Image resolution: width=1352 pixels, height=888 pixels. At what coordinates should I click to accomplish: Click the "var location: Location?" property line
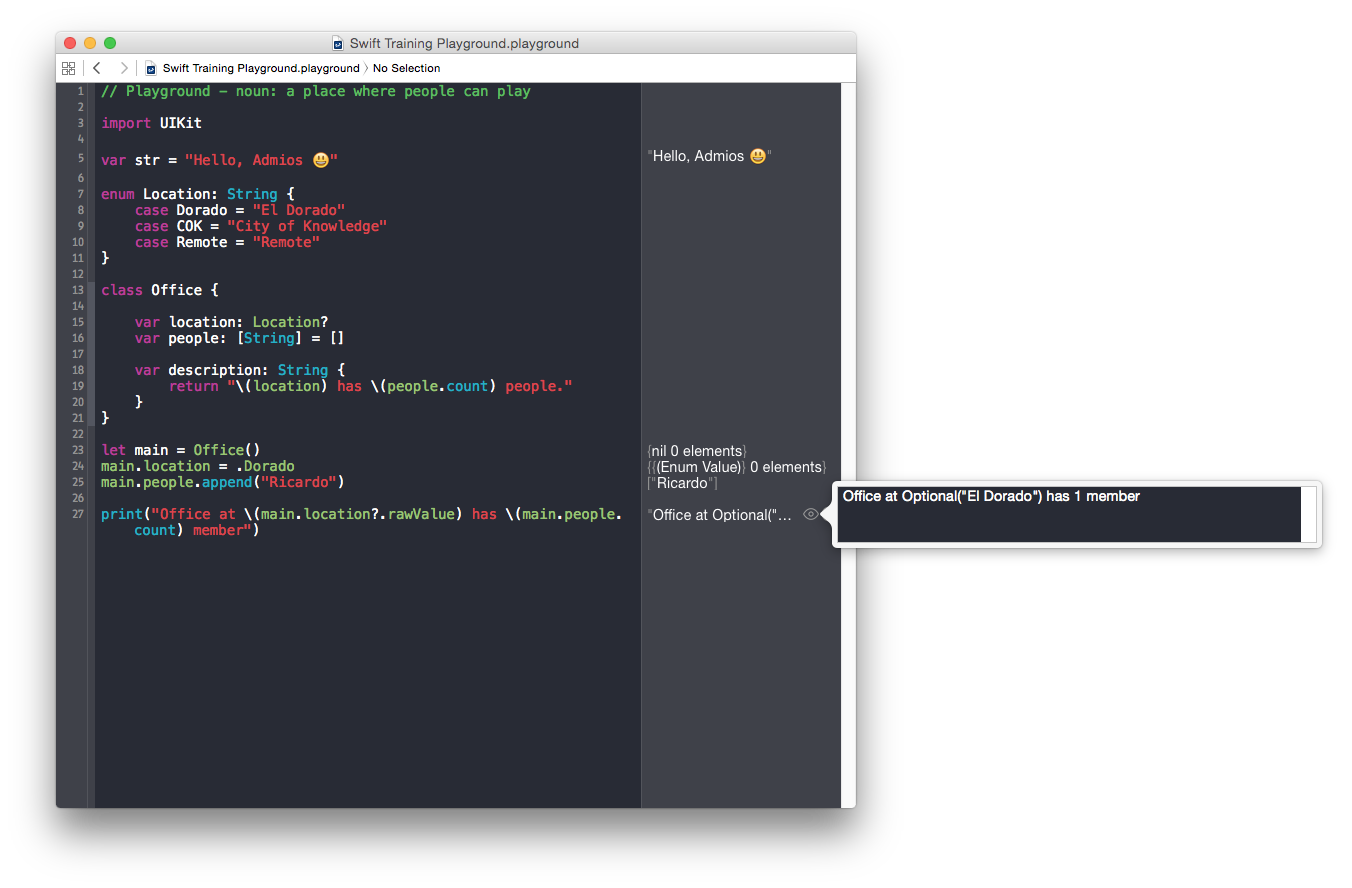(x=231, y=322)
